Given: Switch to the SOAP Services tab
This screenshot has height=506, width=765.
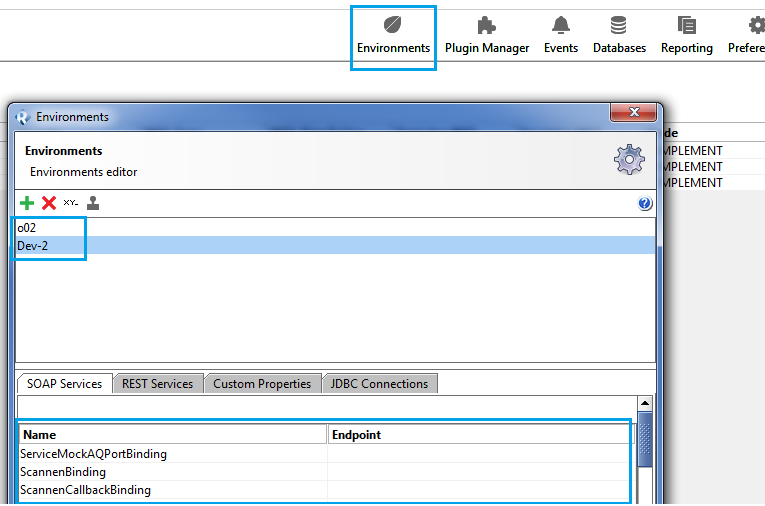Looking at the screenshot, I should click(x=63, y=384).
